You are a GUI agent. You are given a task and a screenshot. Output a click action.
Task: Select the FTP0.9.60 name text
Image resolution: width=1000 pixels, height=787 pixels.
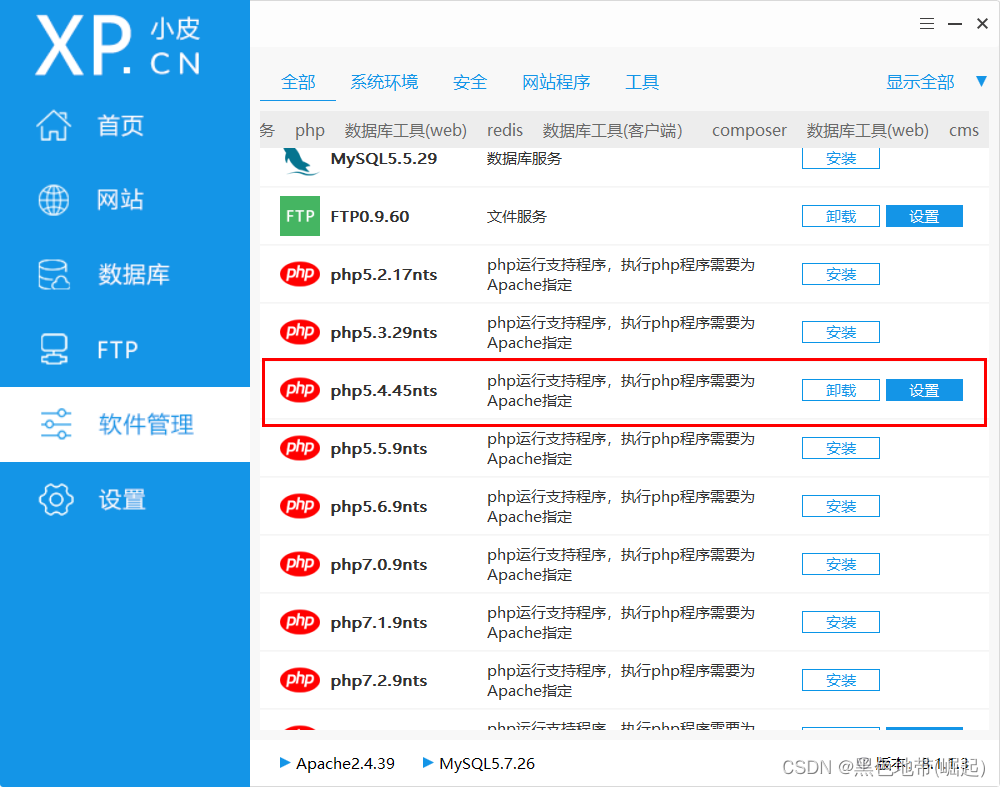click(x=369, y=217)
